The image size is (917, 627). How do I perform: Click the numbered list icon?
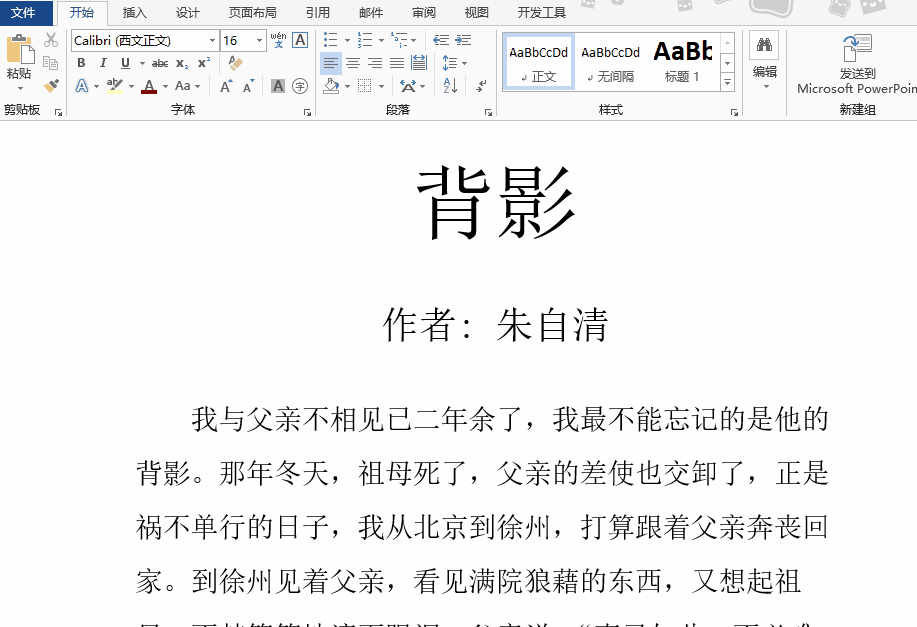(x=365, y=40)
